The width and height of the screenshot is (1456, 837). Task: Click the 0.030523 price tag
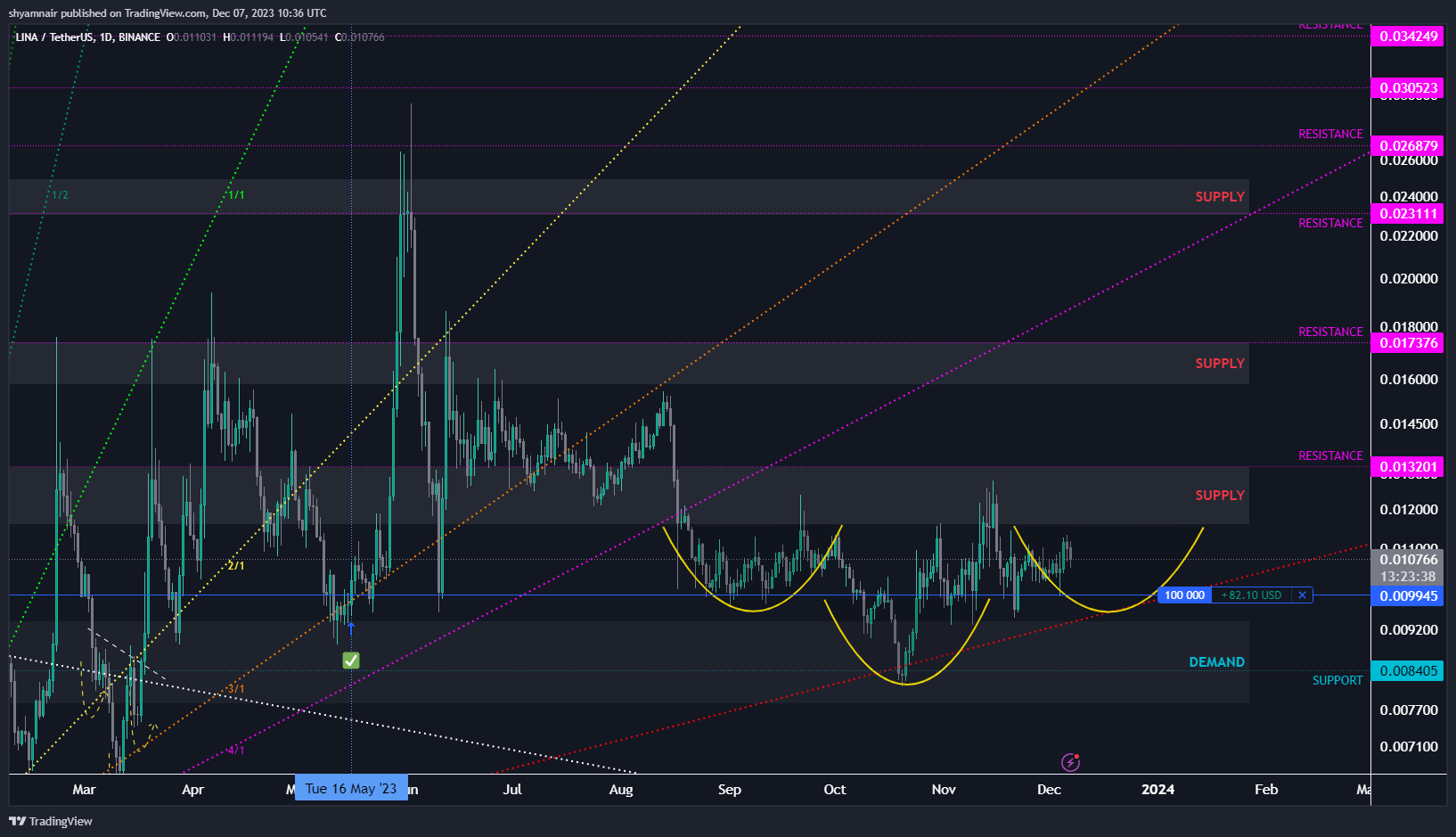tap(1407, 88)
